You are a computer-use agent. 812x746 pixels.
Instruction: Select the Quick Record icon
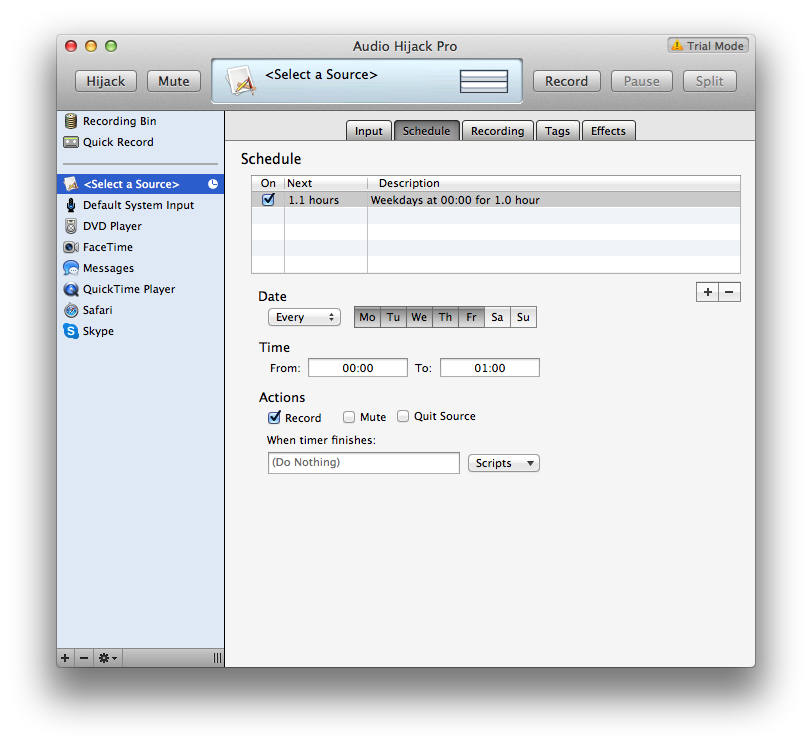click(71, 142)
